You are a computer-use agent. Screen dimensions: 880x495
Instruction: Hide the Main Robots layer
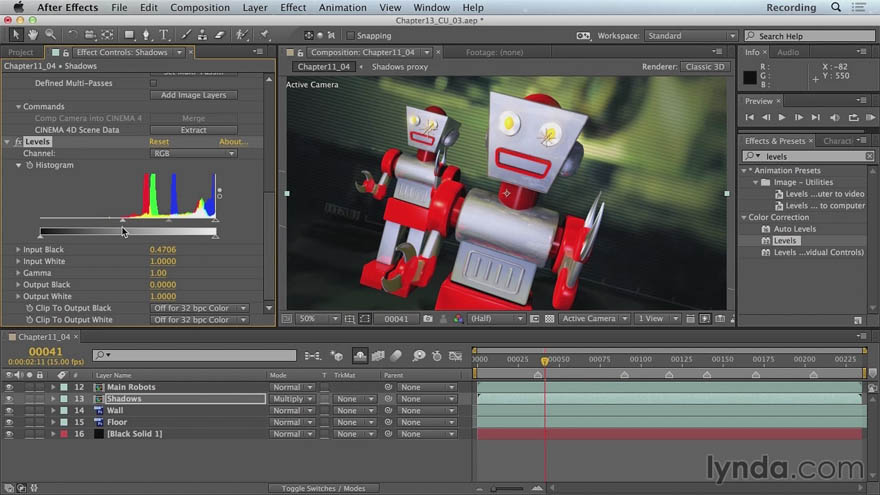pos(9,387)
